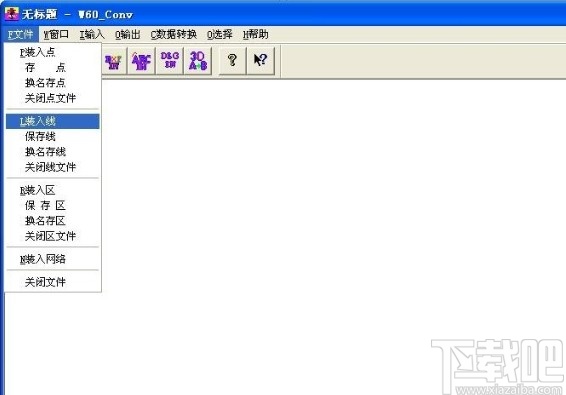Open the question mark help icon

click(233, 60)
